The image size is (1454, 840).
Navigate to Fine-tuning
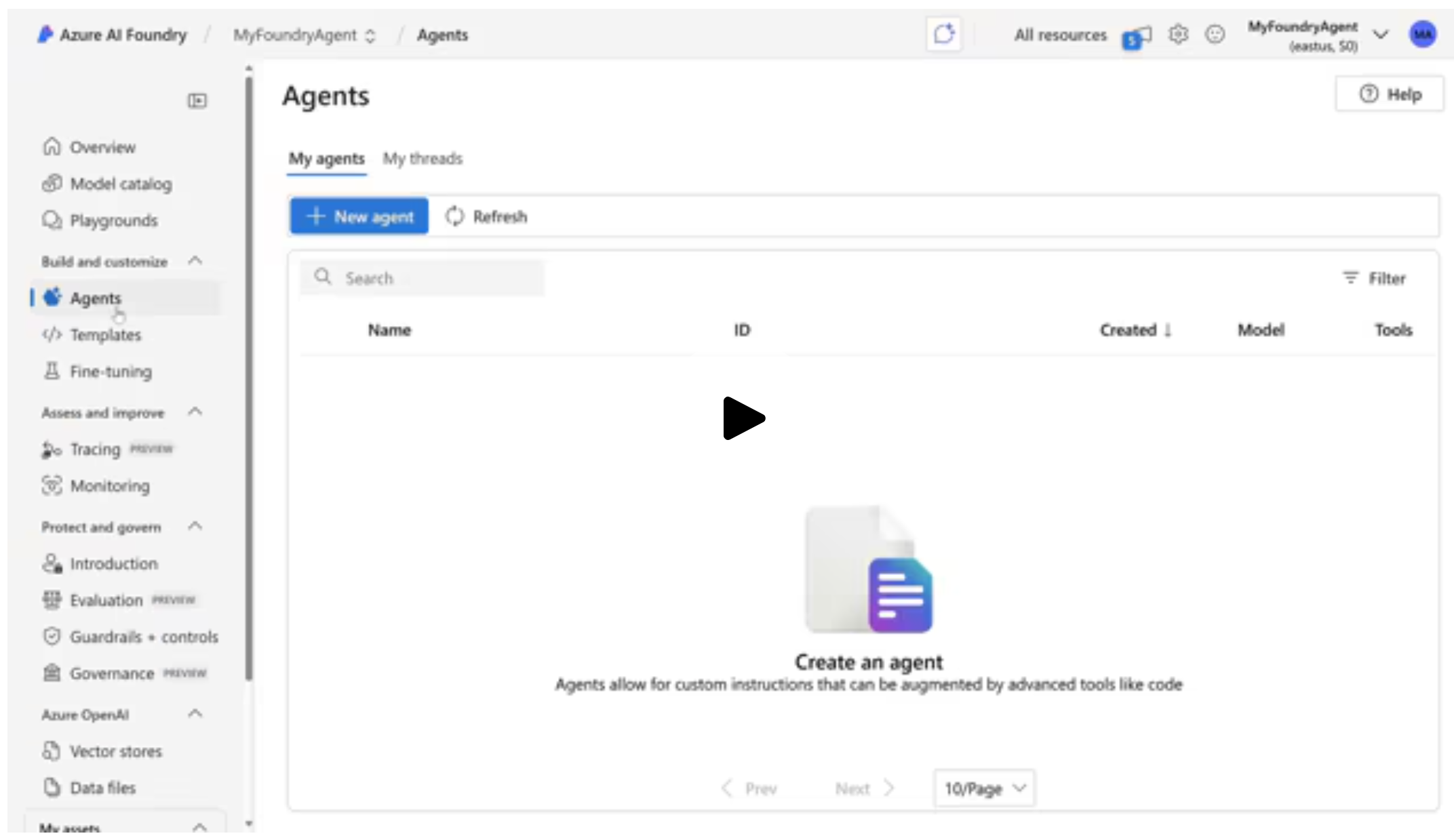tap(111, 372)
